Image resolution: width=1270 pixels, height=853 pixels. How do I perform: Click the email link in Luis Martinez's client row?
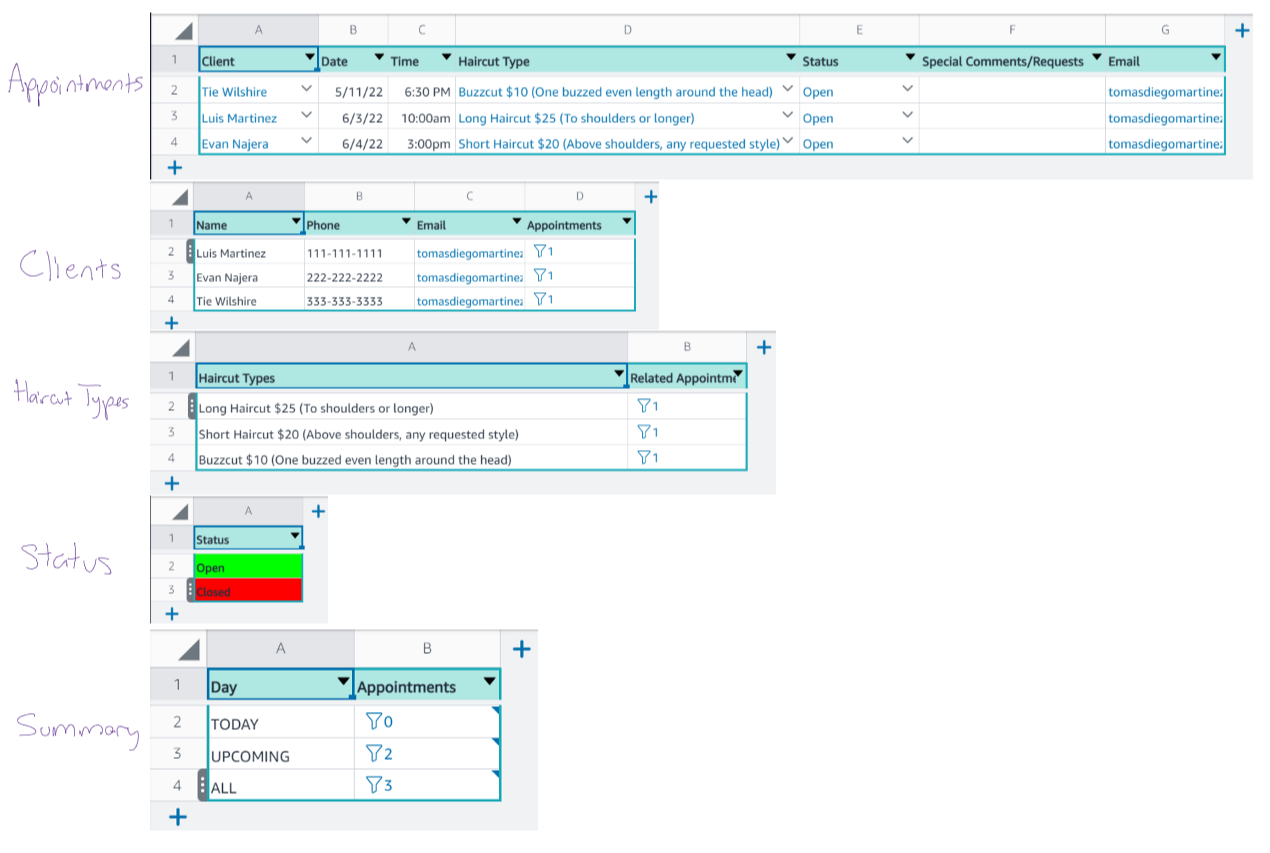pos(469,253)
